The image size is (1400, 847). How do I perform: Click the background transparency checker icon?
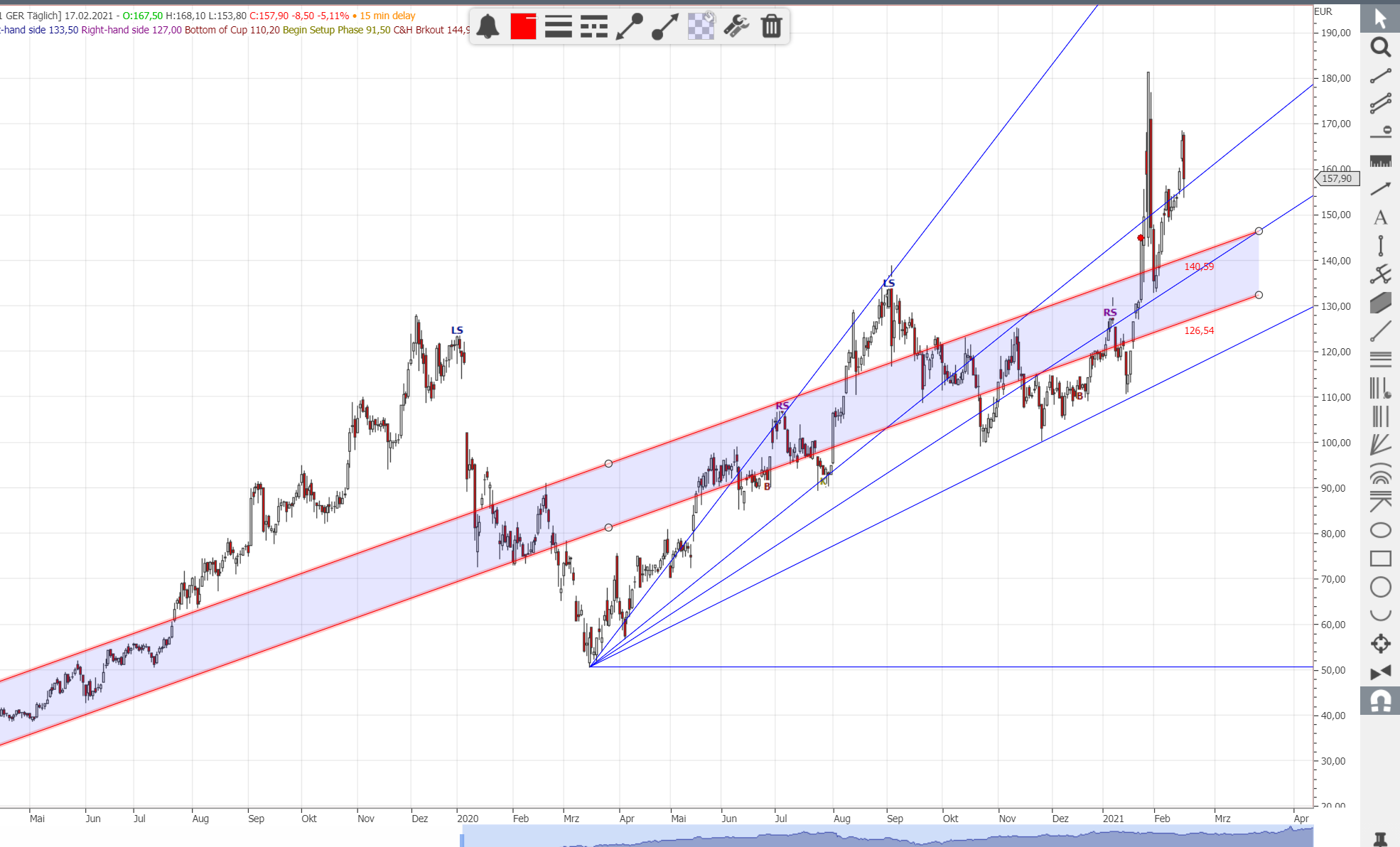(701, 26)
